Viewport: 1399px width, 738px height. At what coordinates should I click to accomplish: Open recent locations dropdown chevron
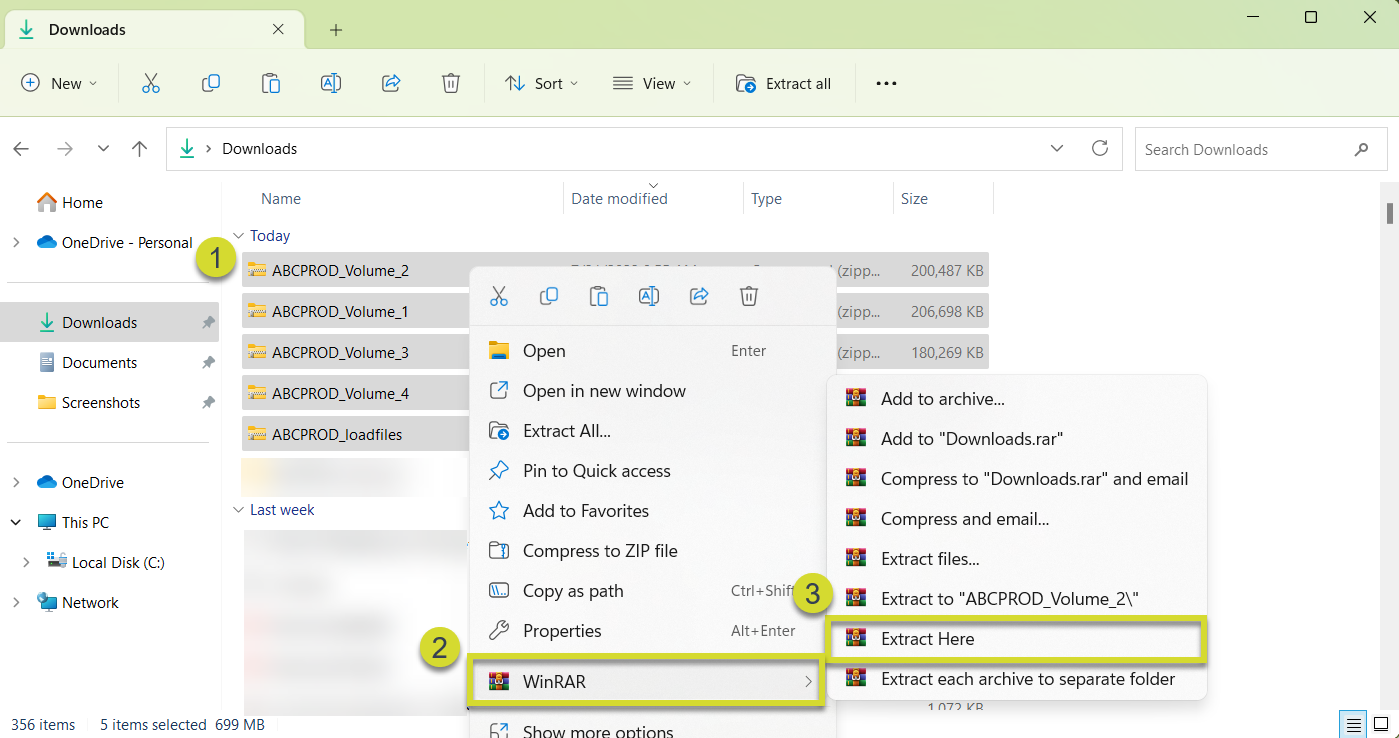pyautogui.click(x=103, y=149)
